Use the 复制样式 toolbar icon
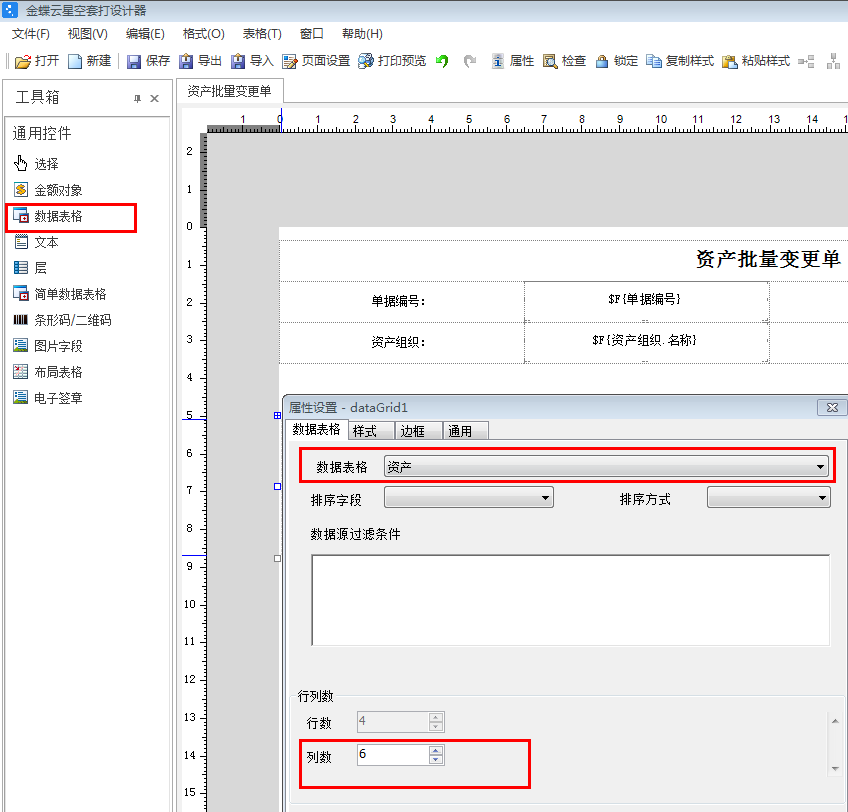 (680, 61)
